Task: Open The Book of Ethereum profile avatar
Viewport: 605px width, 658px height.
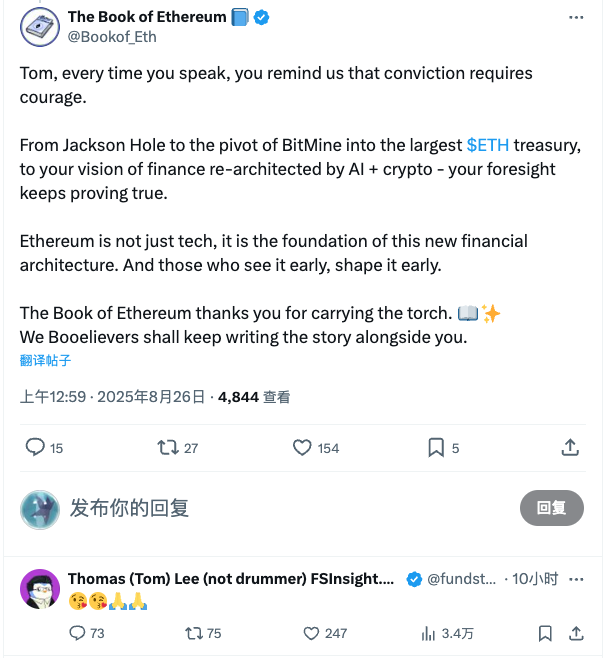Action: (x=40, y=27)
